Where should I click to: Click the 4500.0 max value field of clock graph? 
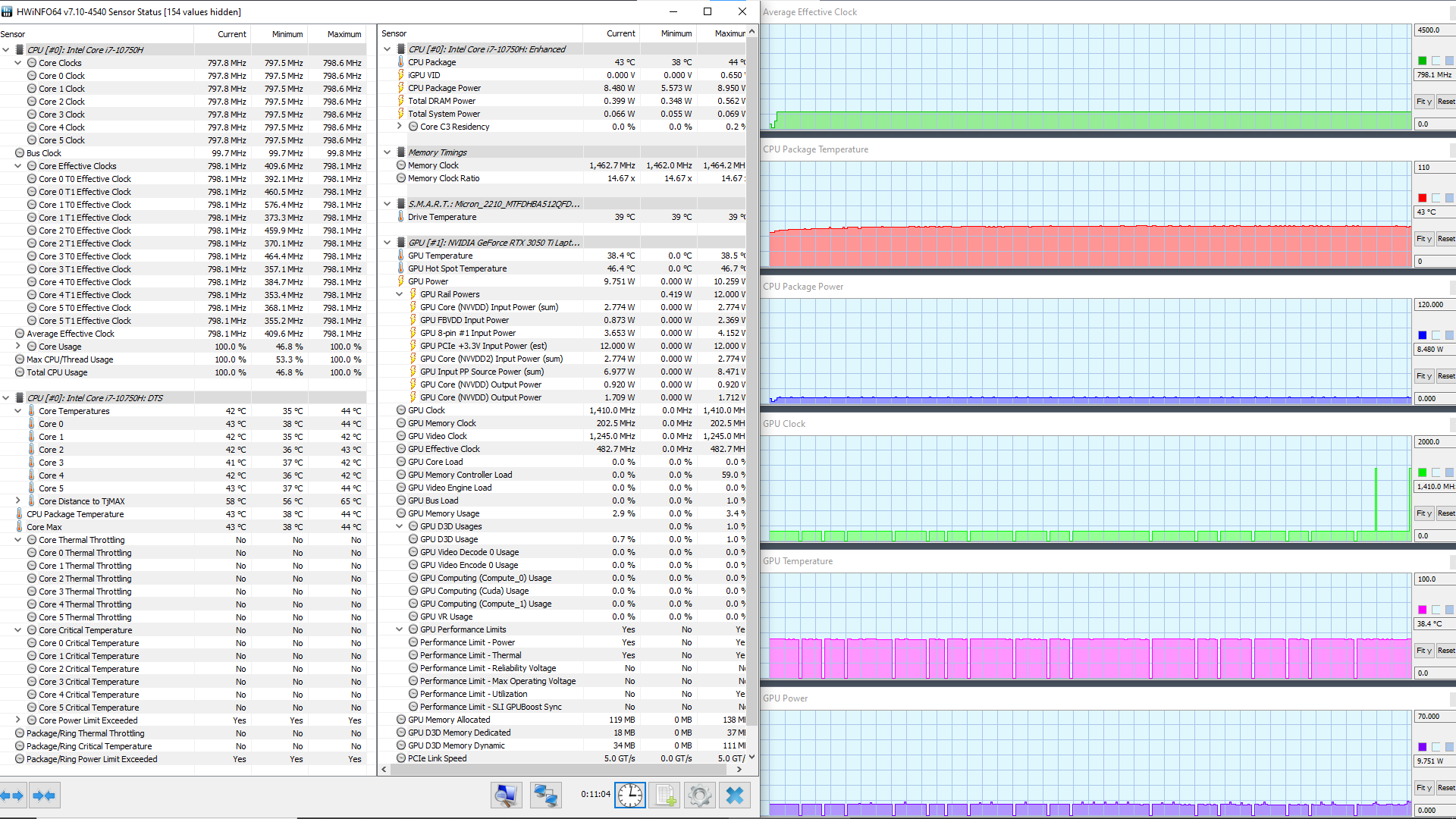pyautogui.click(x=1433, y=30)
